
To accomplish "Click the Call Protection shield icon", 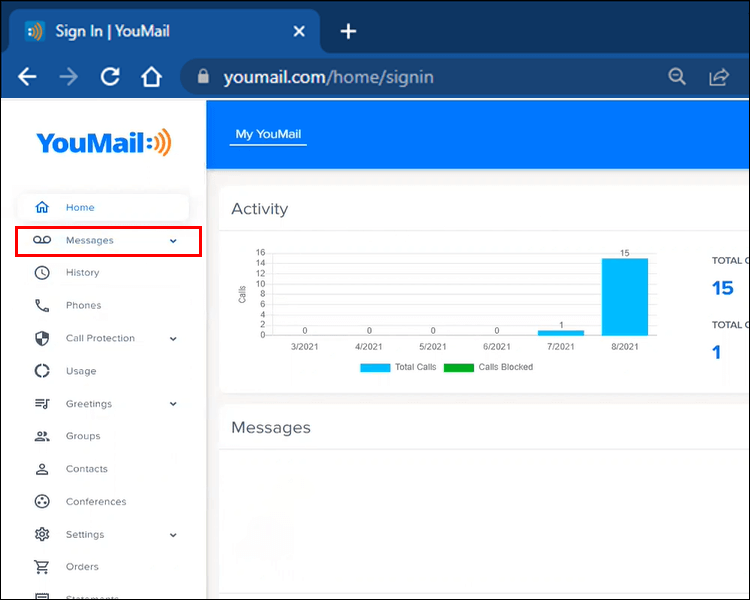I will [42, 338].
